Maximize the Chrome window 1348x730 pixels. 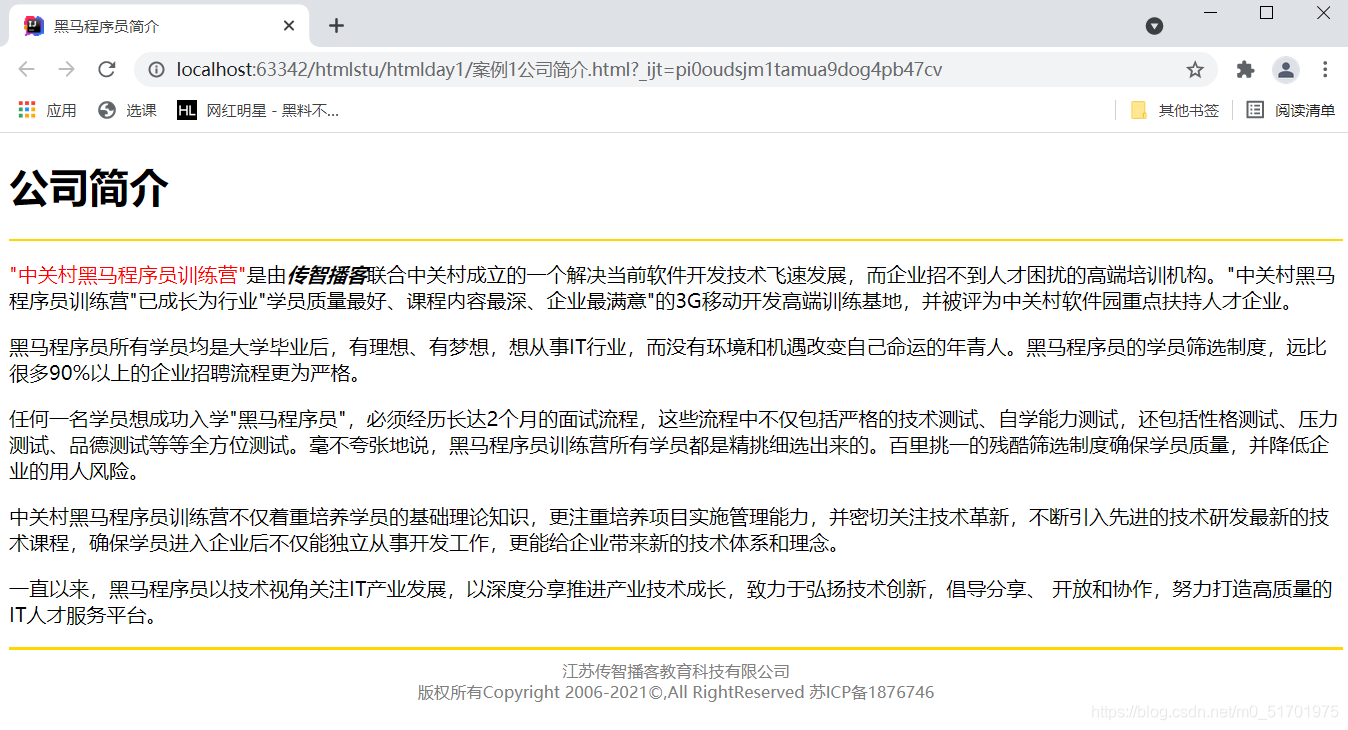1266,13
